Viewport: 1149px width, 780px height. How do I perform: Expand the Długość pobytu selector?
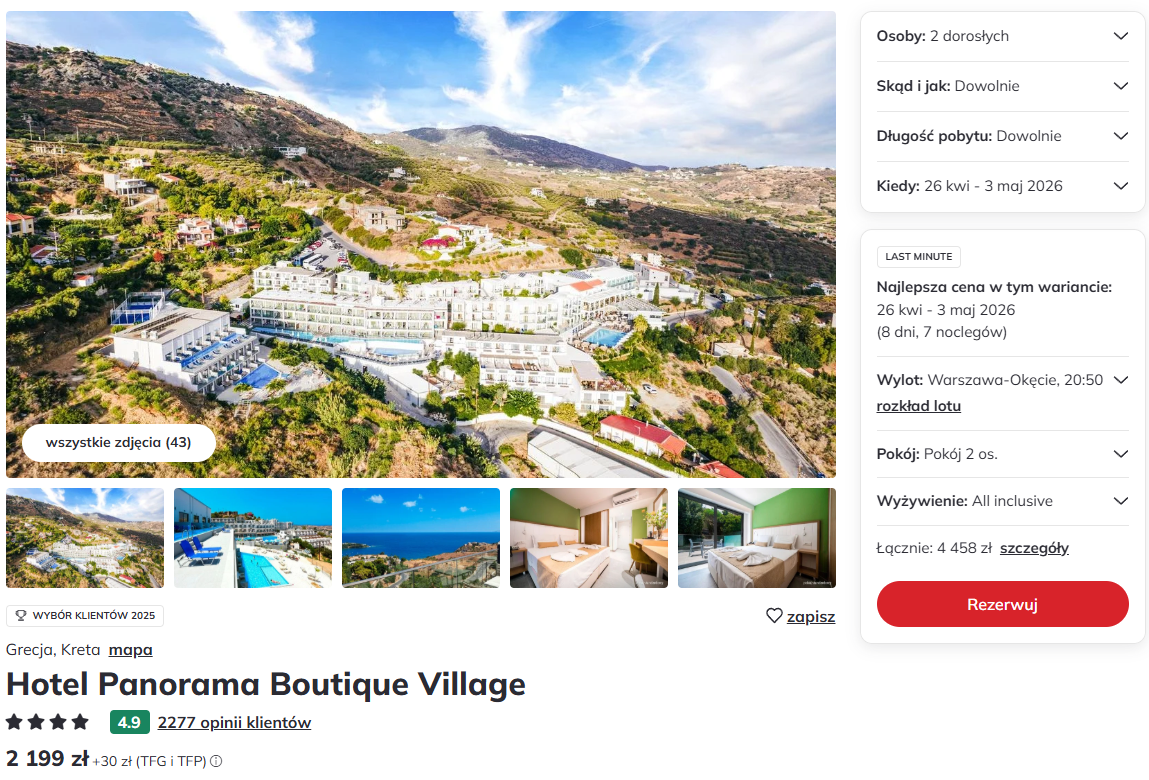[x=1120, y=136]
